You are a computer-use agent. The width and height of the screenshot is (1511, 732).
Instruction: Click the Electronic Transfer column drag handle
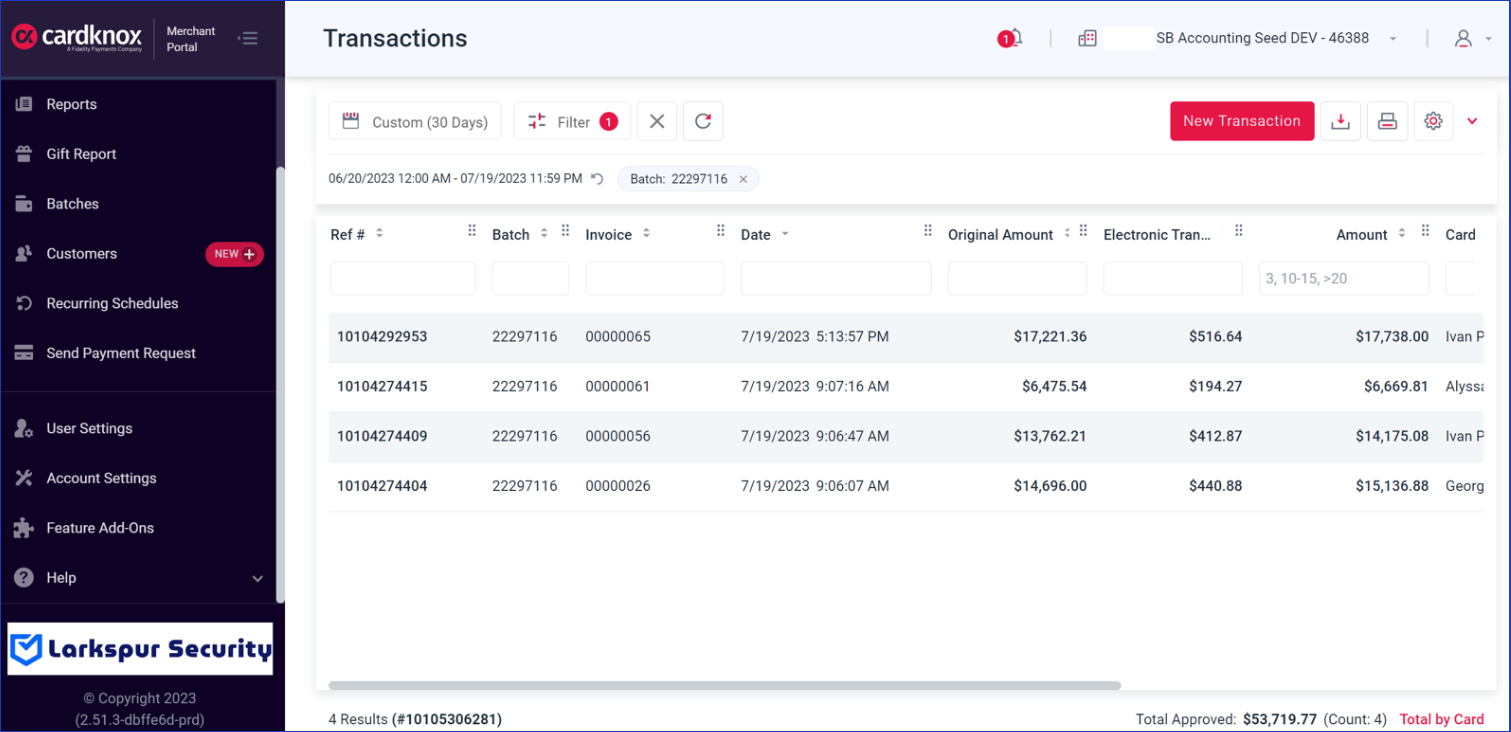[x=1238, y=231]
